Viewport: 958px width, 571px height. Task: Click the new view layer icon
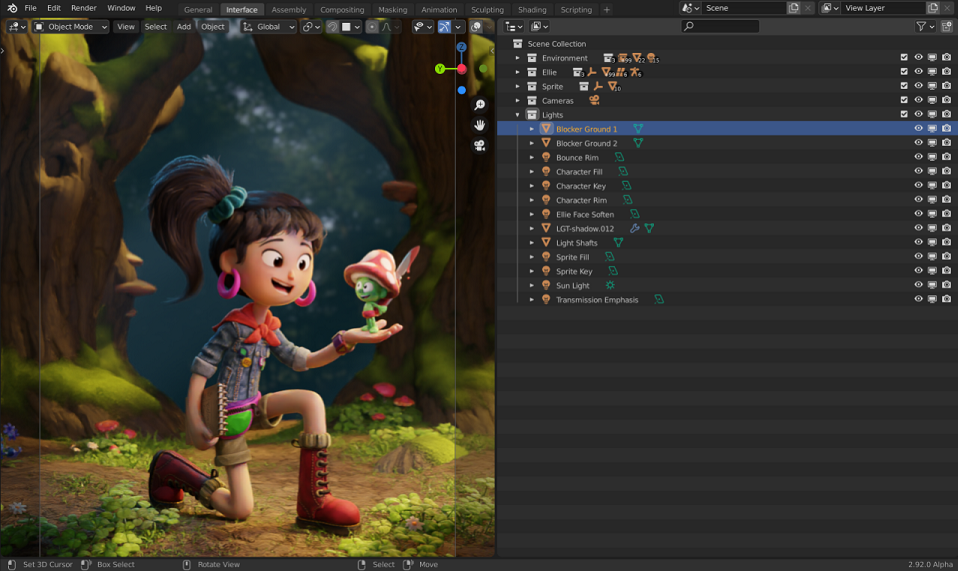point(933,9)
